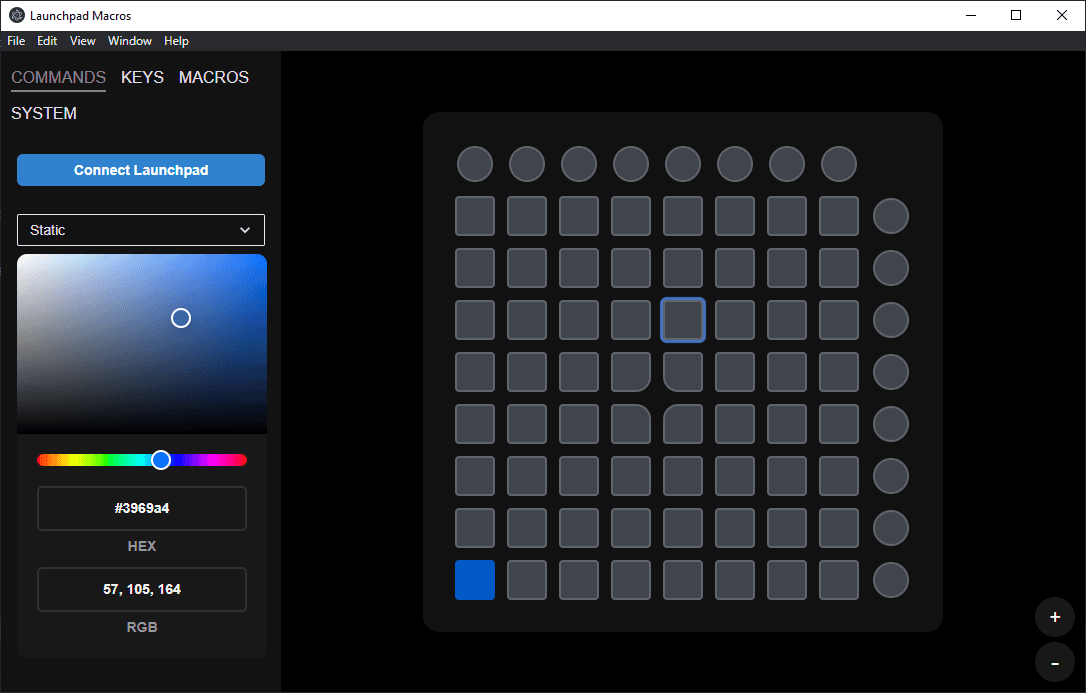
Task: Open the Edit menu
Action: [x=47, y=41]
